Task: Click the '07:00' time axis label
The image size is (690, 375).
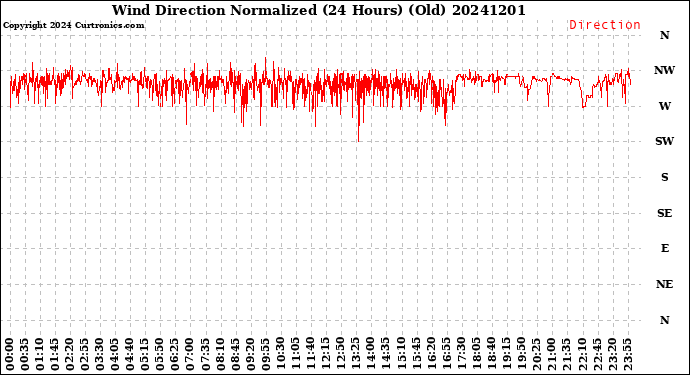Action: pos(190,354)
